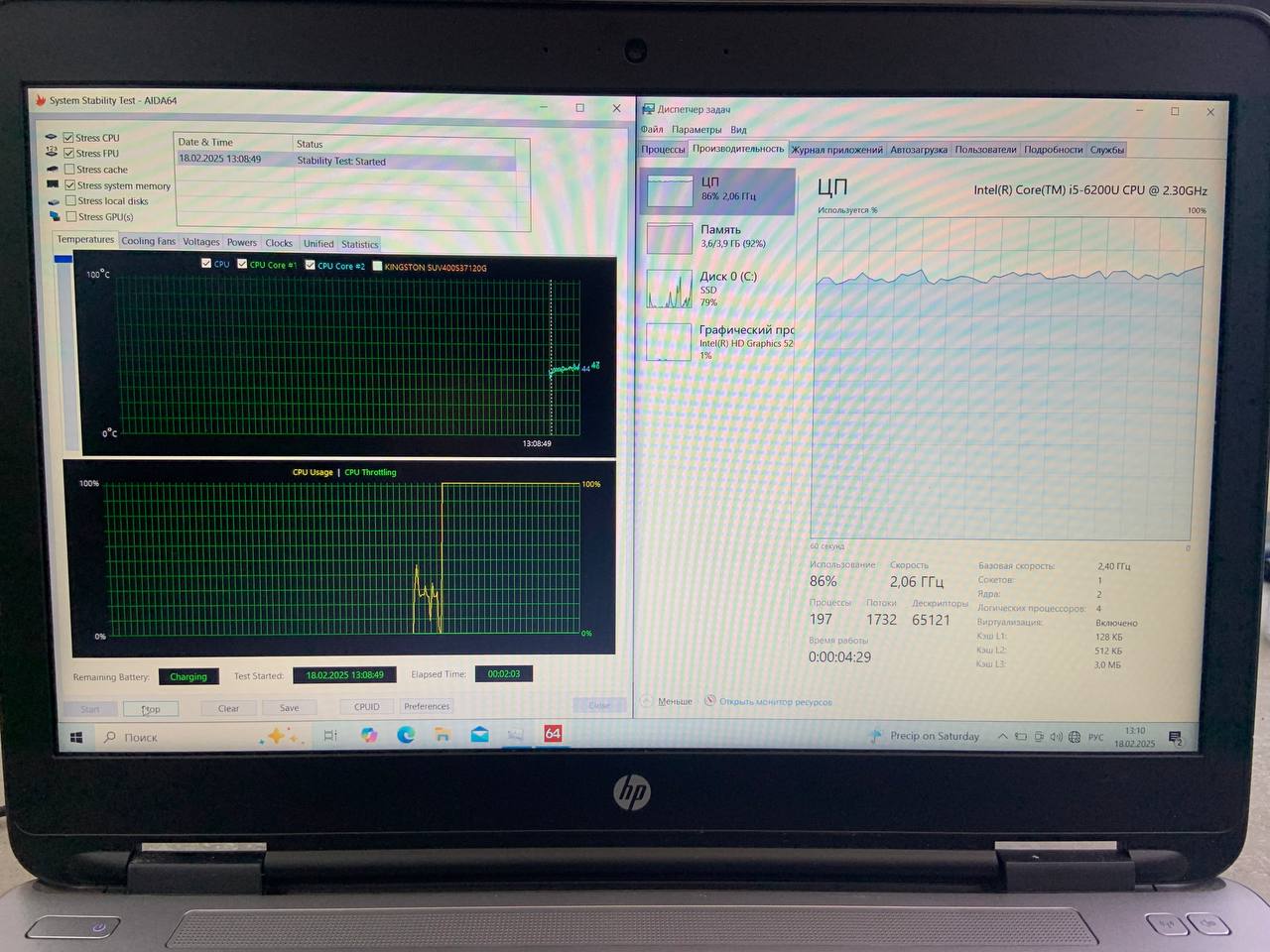This screenshot has width=1270, height=952.
Task: Click the disk icon beside Stress local disks
Action: pos(54,200)
